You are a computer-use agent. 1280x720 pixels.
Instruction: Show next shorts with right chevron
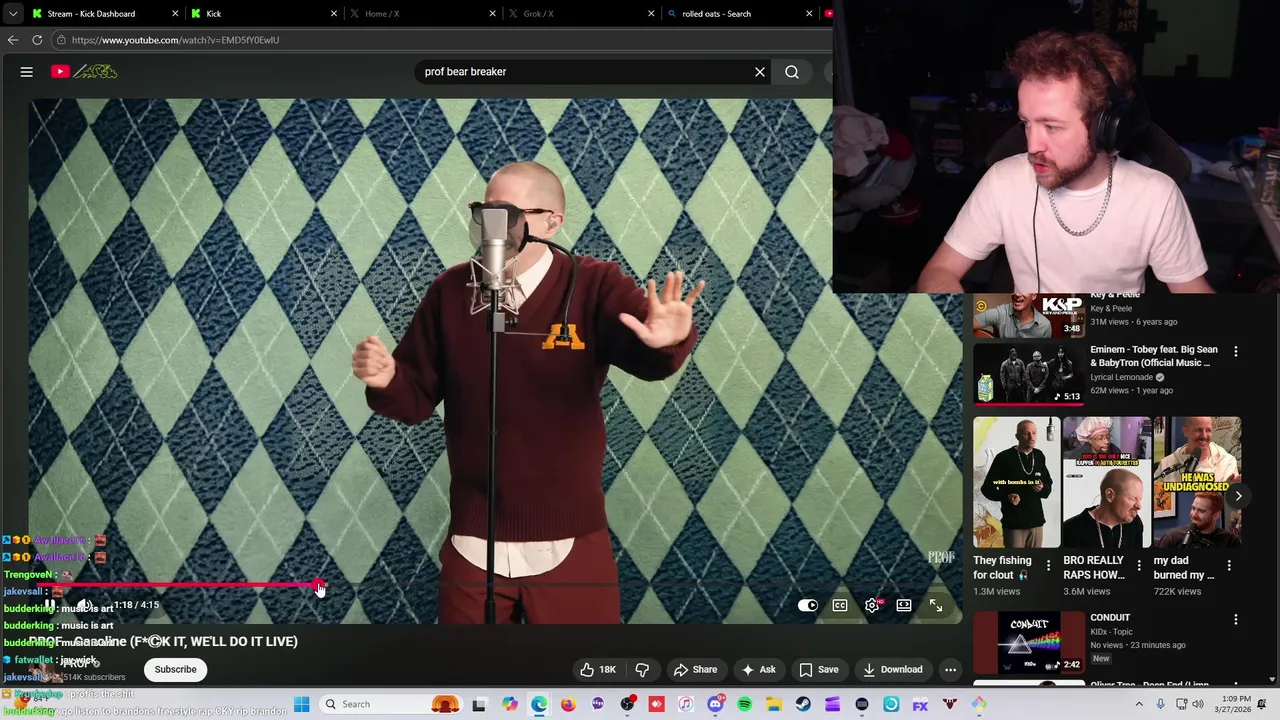[1238, 496]
